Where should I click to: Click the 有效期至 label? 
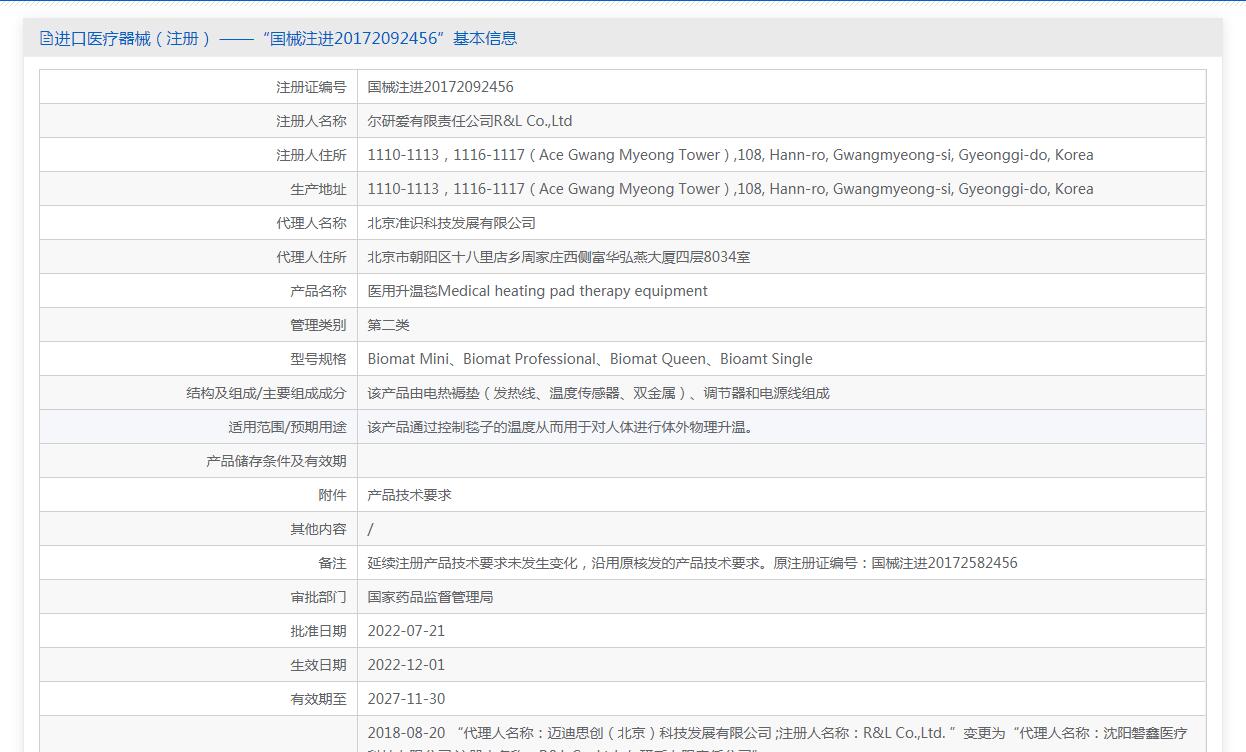(x=318, y=699)
